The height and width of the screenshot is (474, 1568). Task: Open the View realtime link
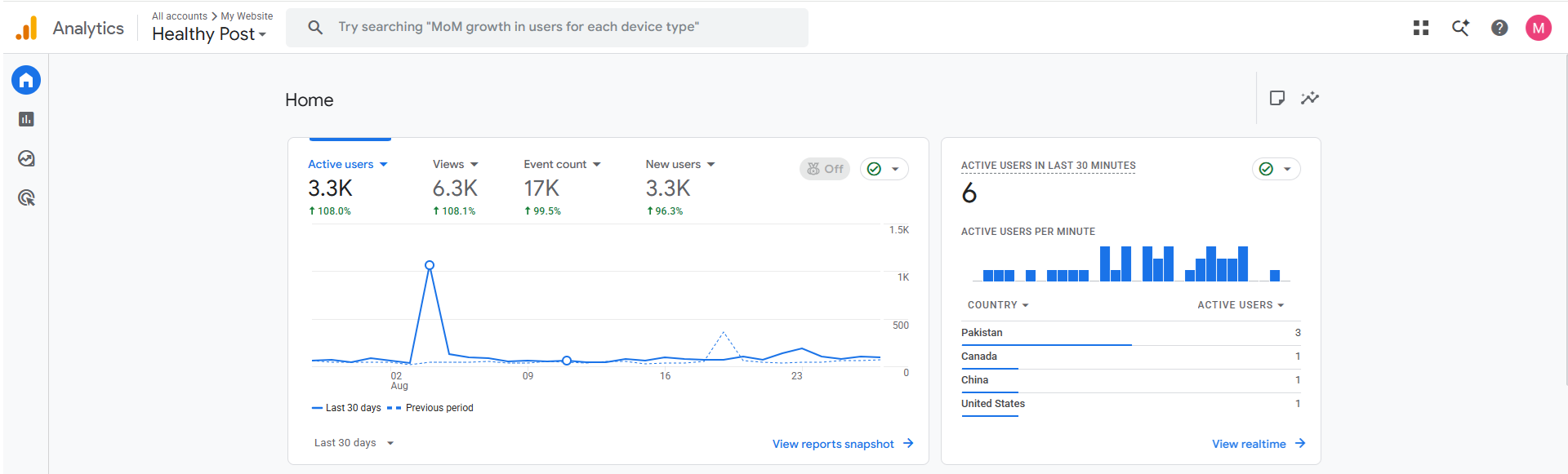1258,444
